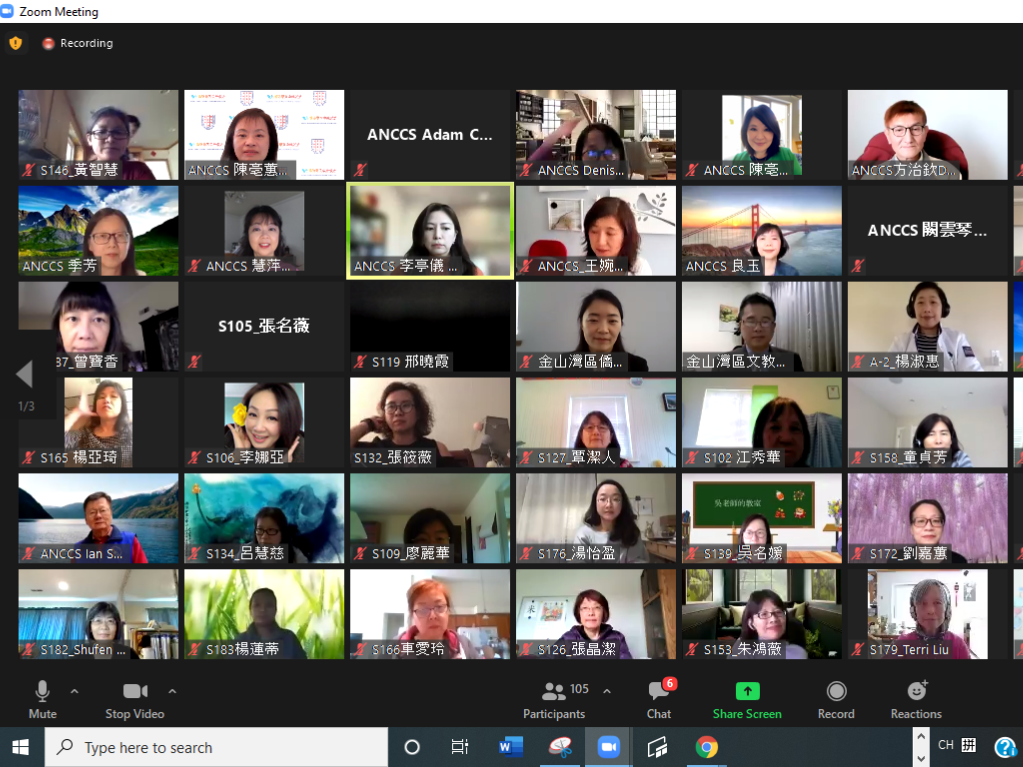Open Microsoft Word from the taskbar
Screen dimensions: 1023x767
tap(511, 747)
